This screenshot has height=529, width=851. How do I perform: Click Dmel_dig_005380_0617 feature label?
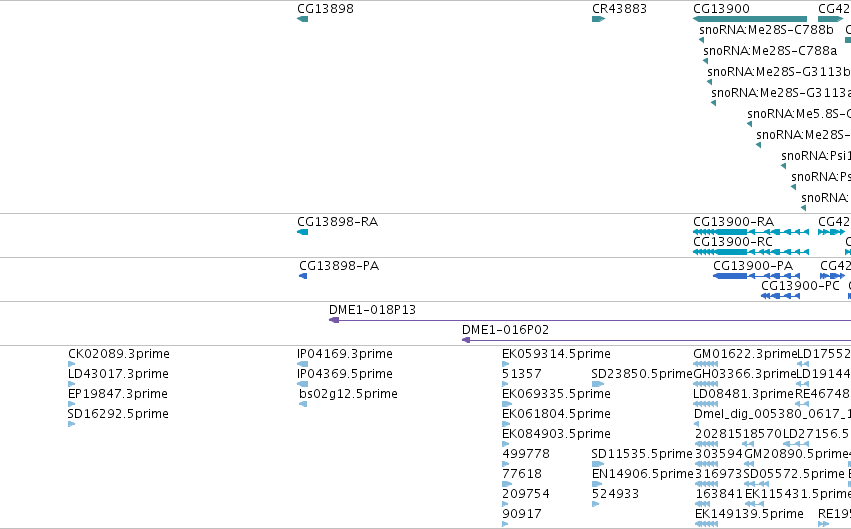point(772,414)
